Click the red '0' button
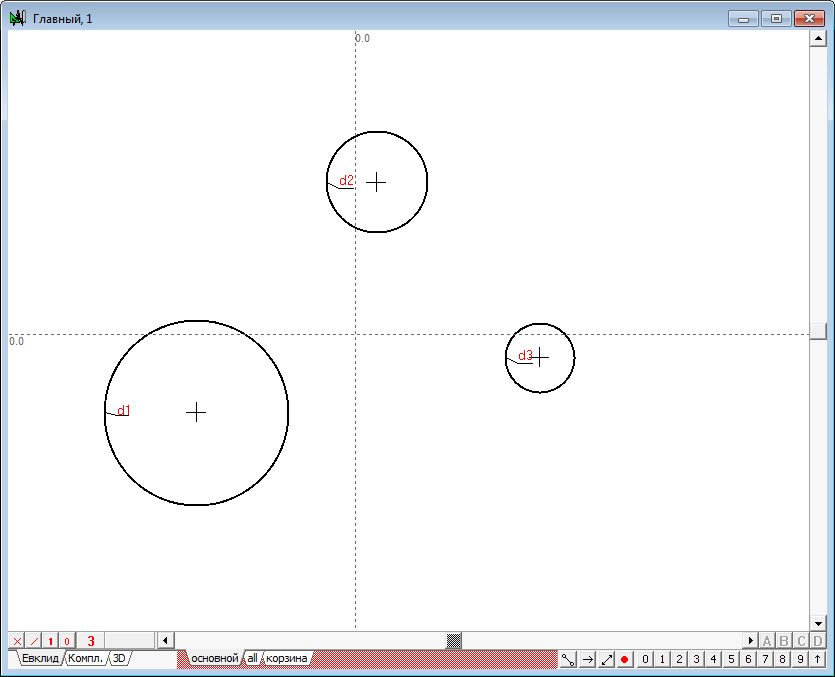Image resolution: width=835 pixels, height=677 pixels. pyautogui.click(x=67, y=641)
